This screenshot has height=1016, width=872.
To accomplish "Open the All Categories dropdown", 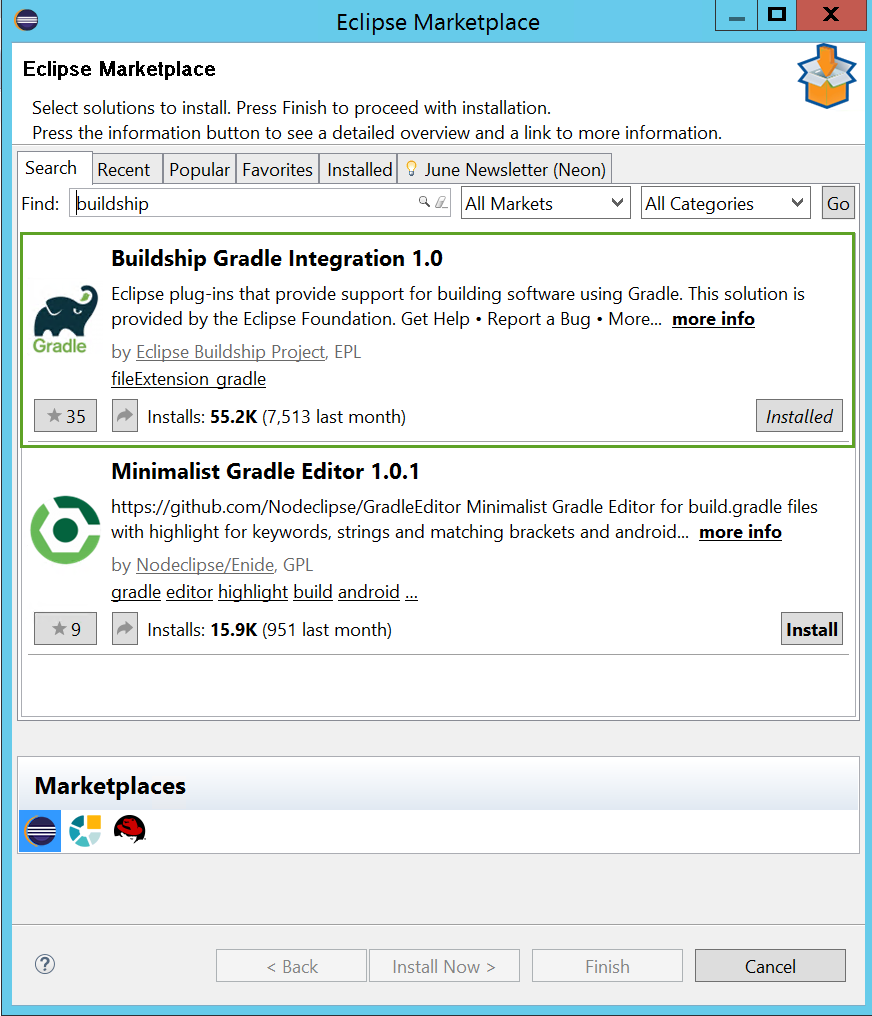I will (x=726, y=203).
